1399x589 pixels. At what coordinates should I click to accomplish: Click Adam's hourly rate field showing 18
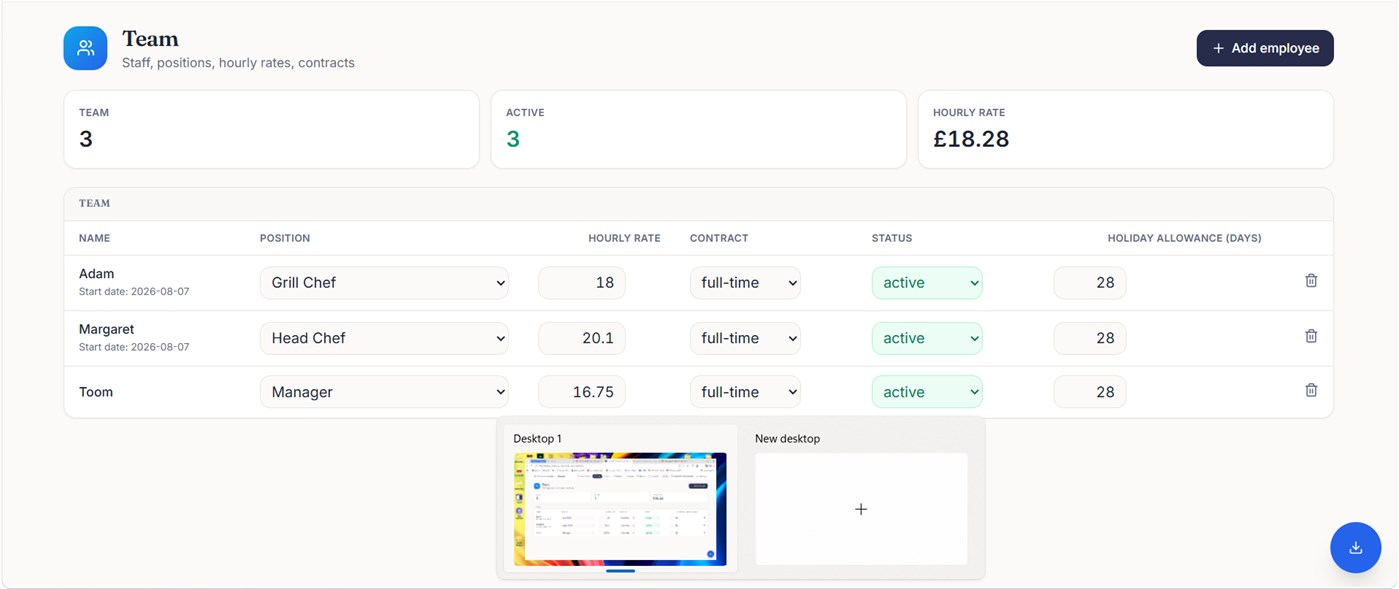[582, 283]
